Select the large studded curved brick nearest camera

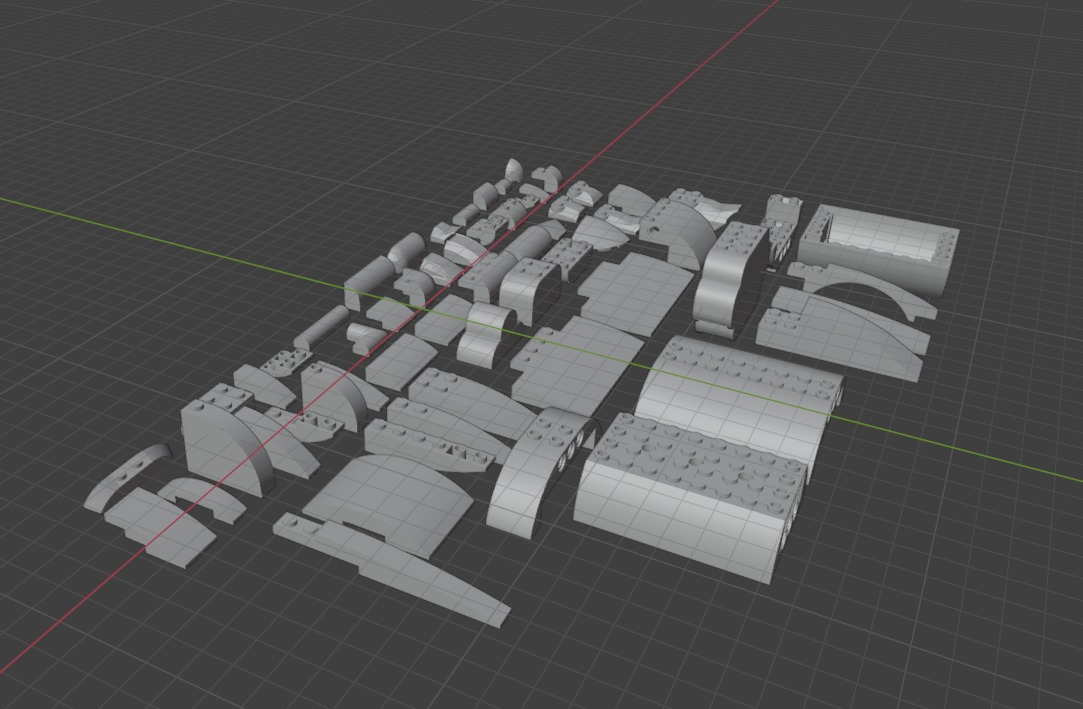[x=691, y=497]
